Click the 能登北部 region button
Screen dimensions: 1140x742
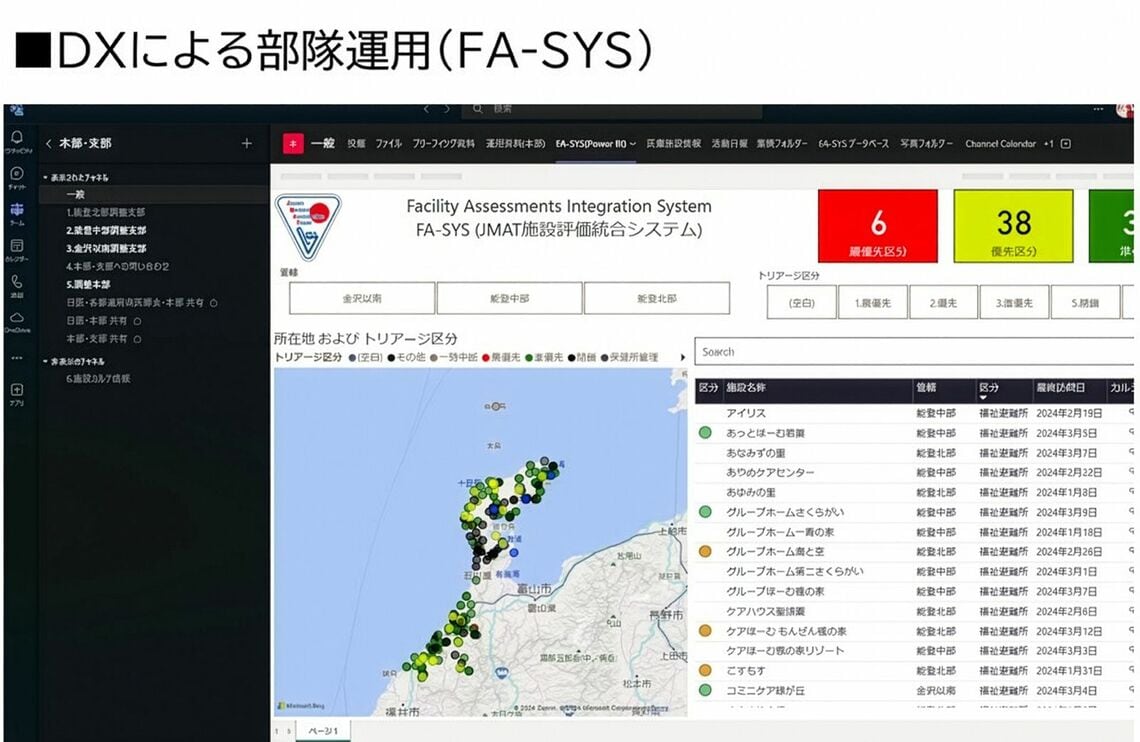coord(657,297)
